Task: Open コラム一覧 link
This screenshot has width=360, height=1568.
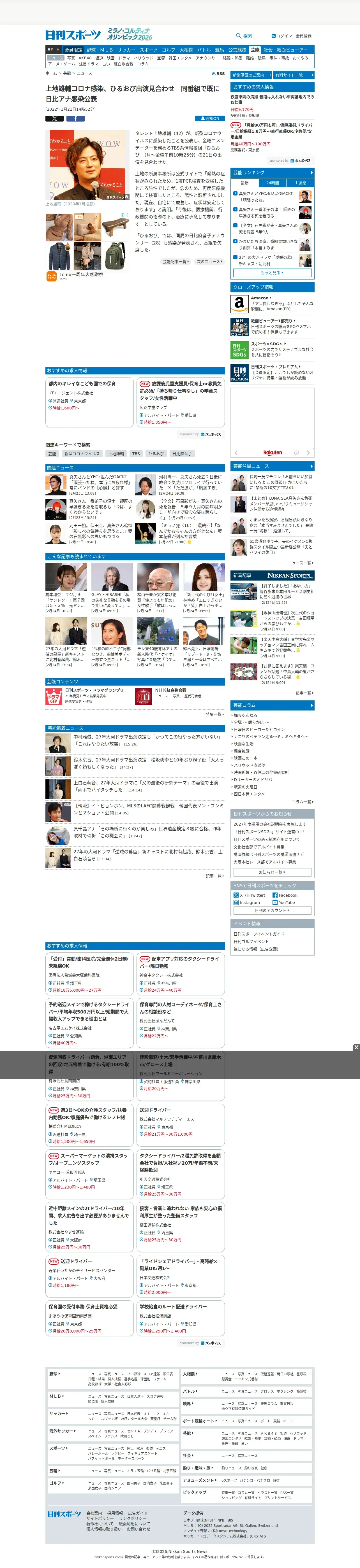Action: point(302,802)
